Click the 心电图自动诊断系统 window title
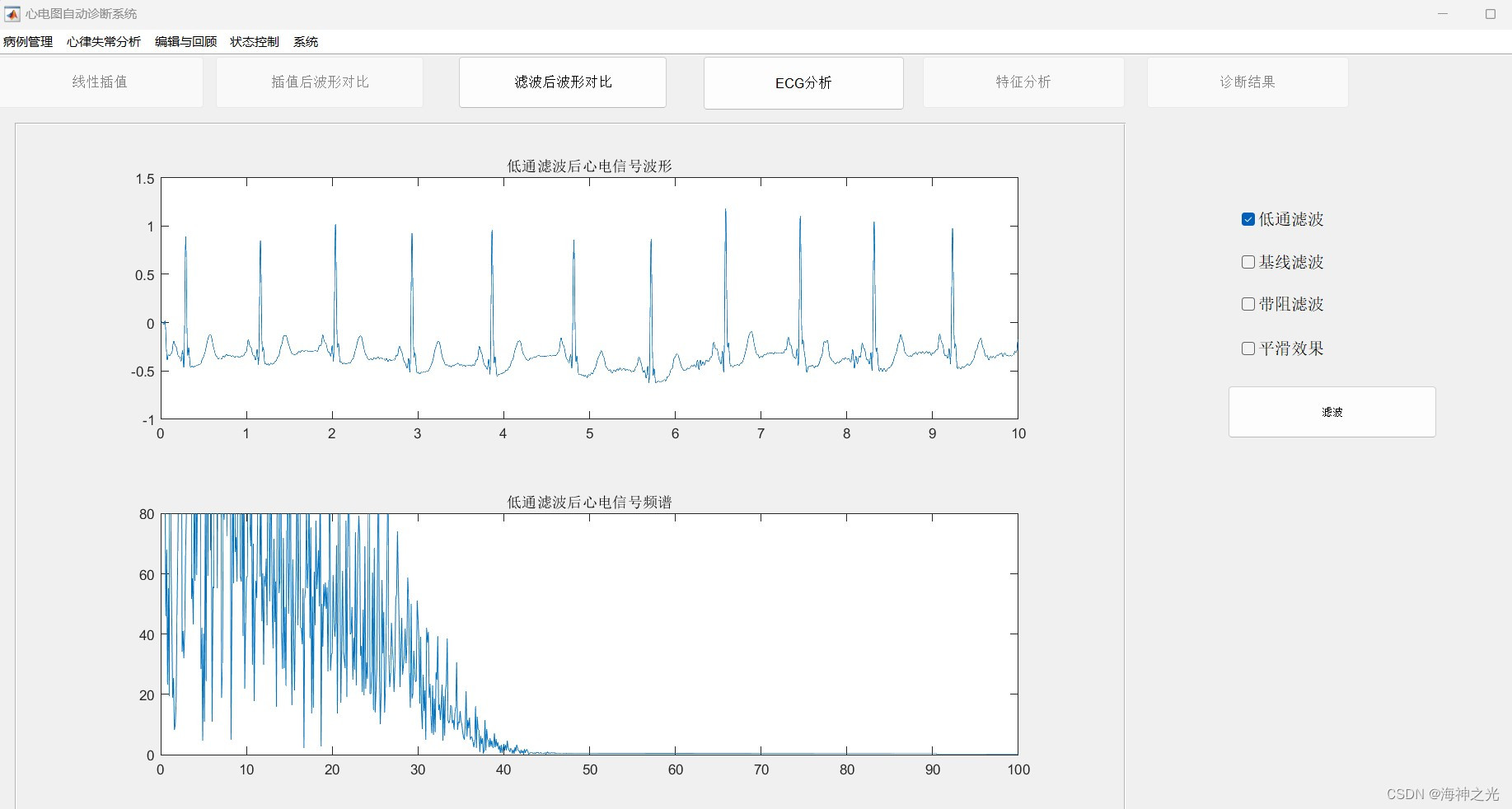The image size is (1512, 809). click(x=81, y=14)
